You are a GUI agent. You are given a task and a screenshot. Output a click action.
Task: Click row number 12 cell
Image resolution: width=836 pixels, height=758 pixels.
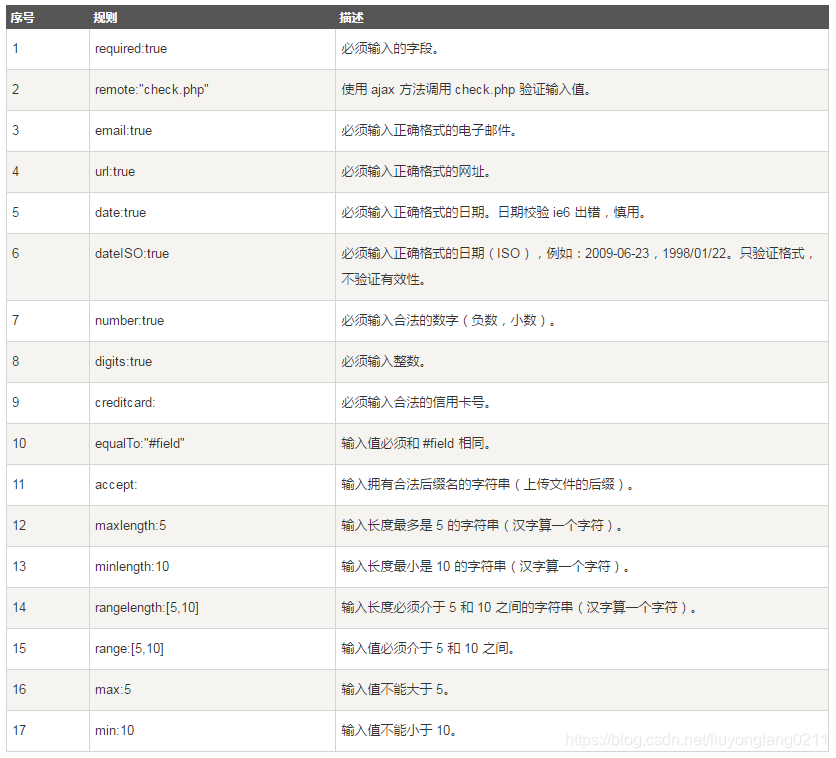[48, 526]
